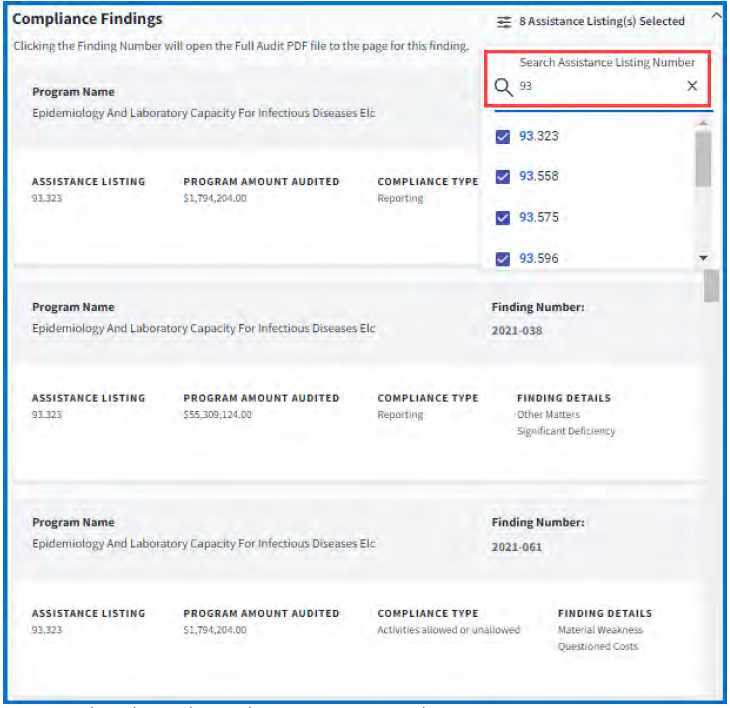Image resolution: width=730 pixels, height=708 pixels.
Task: Open finding number 2021-038
Action: click(517, 330)
